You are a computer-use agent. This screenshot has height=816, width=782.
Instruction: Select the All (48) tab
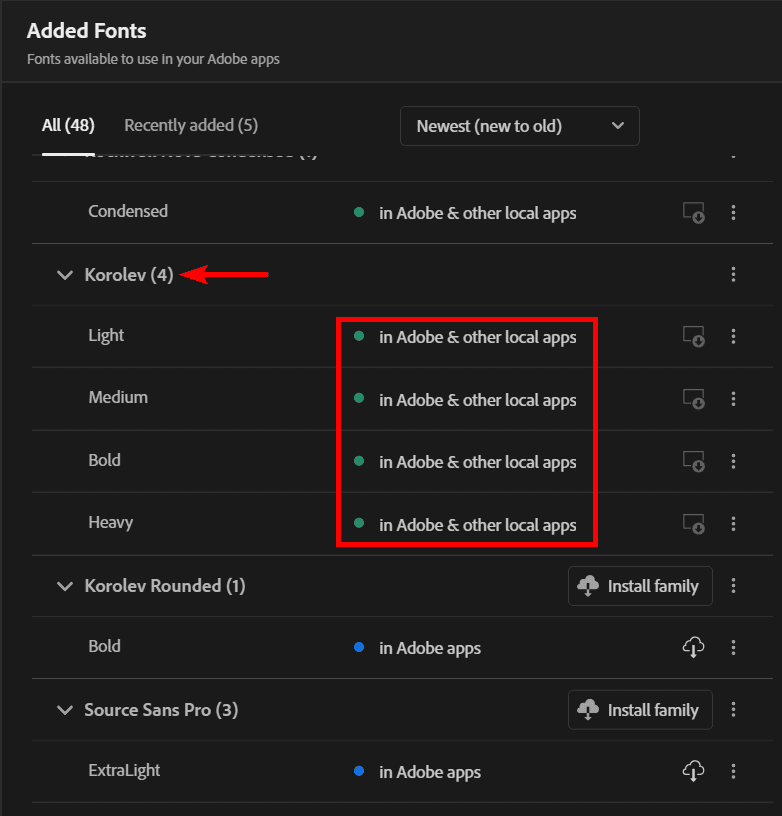(68, 125)
